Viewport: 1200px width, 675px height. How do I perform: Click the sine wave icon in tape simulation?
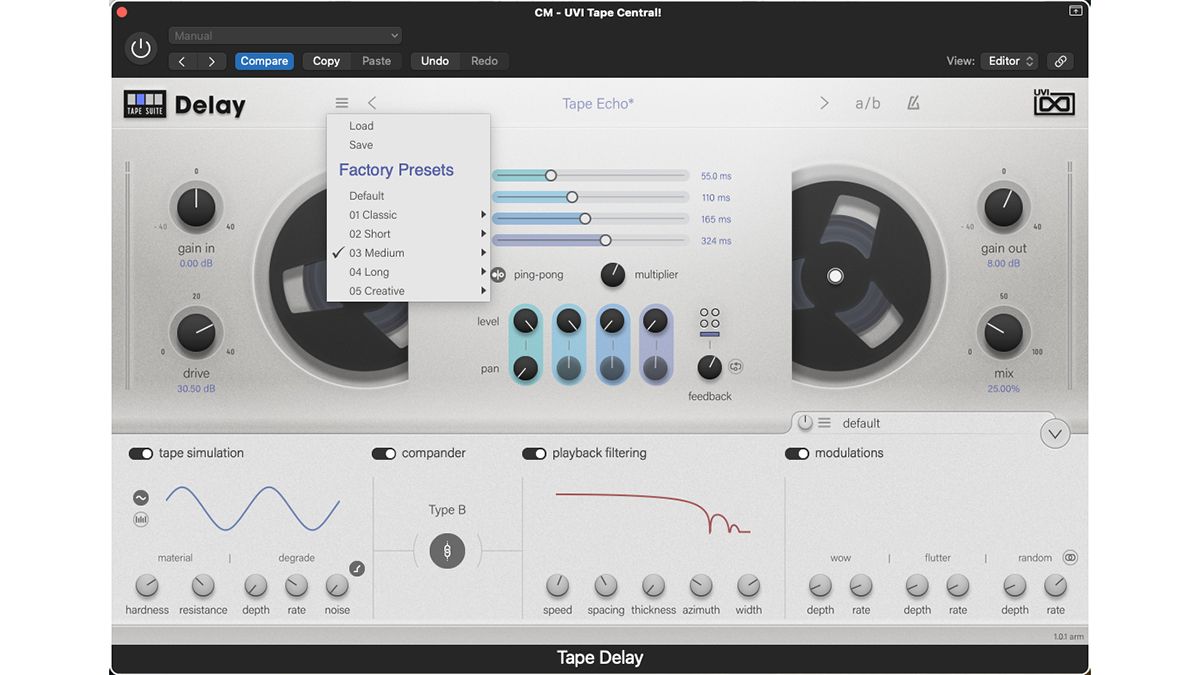140,496
